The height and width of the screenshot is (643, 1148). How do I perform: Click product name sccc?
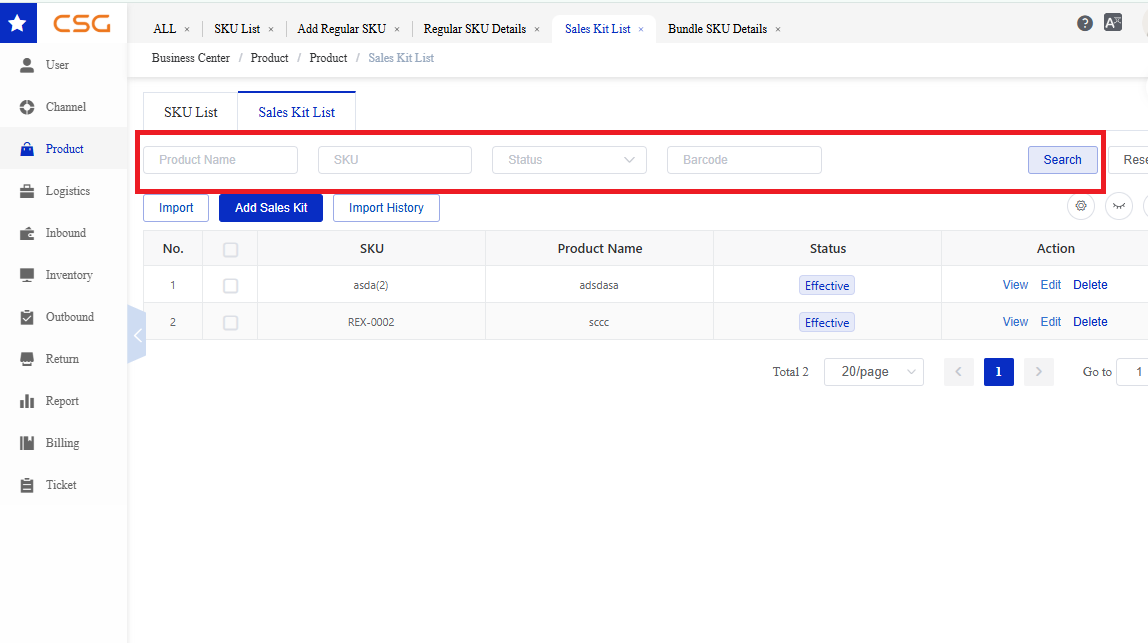click(599, 322)
